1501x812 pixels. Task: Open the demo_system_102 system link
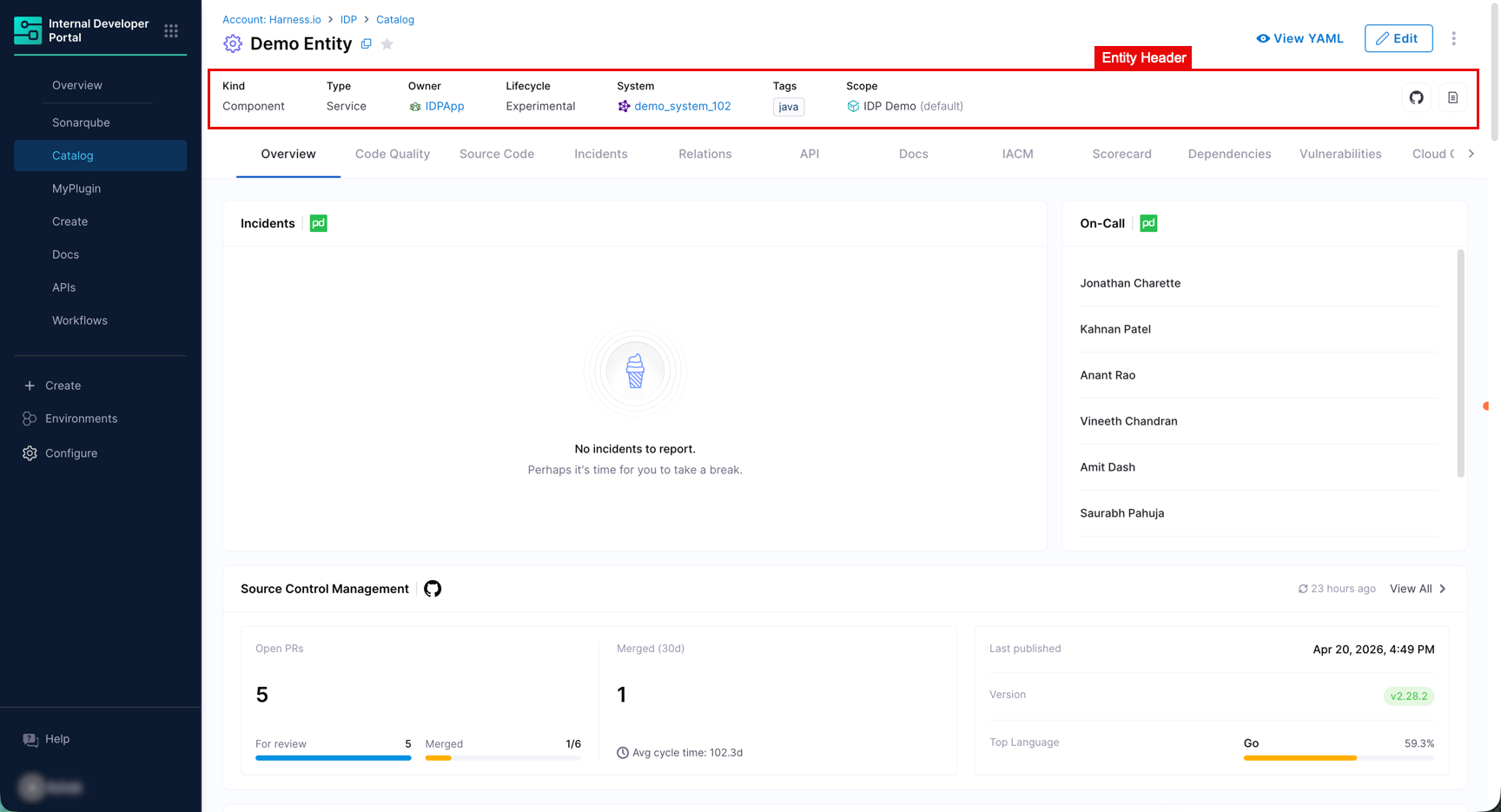682,106
